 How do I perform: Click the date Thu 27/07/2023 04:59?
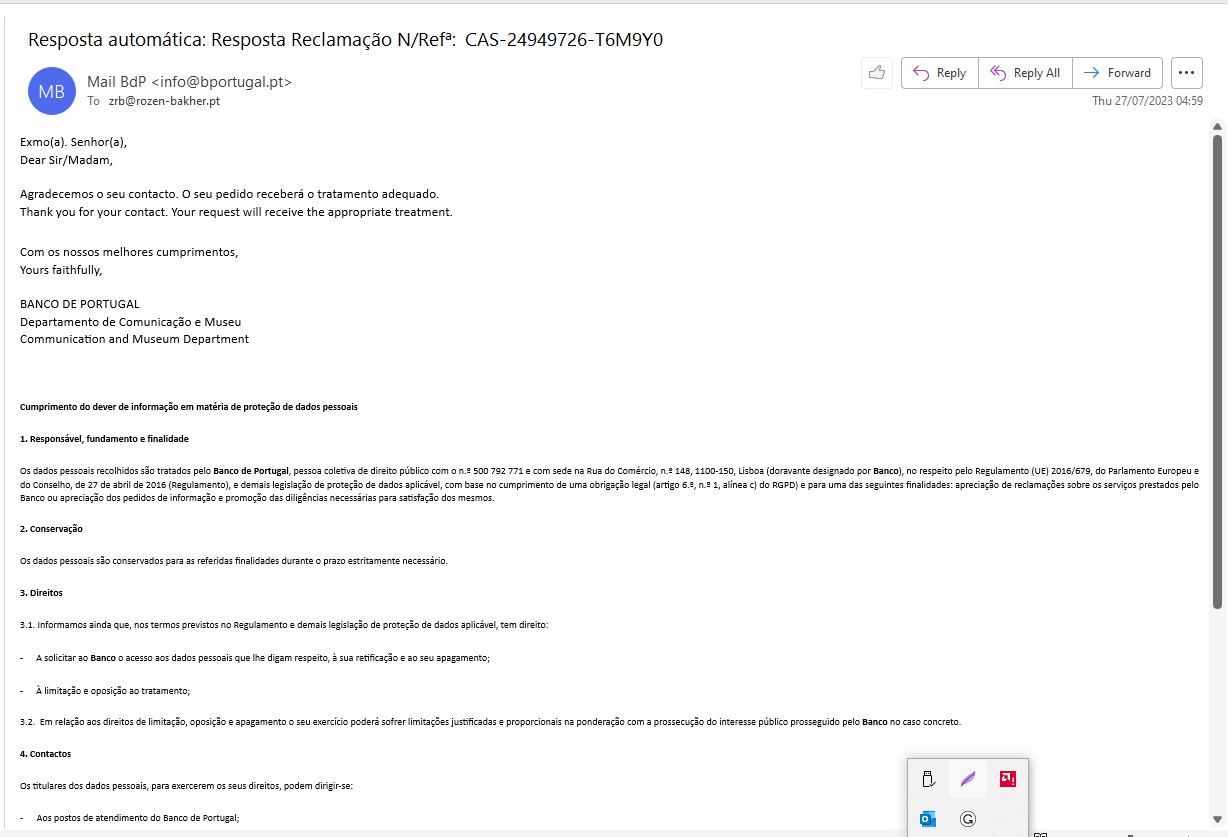pos(1147,101)
